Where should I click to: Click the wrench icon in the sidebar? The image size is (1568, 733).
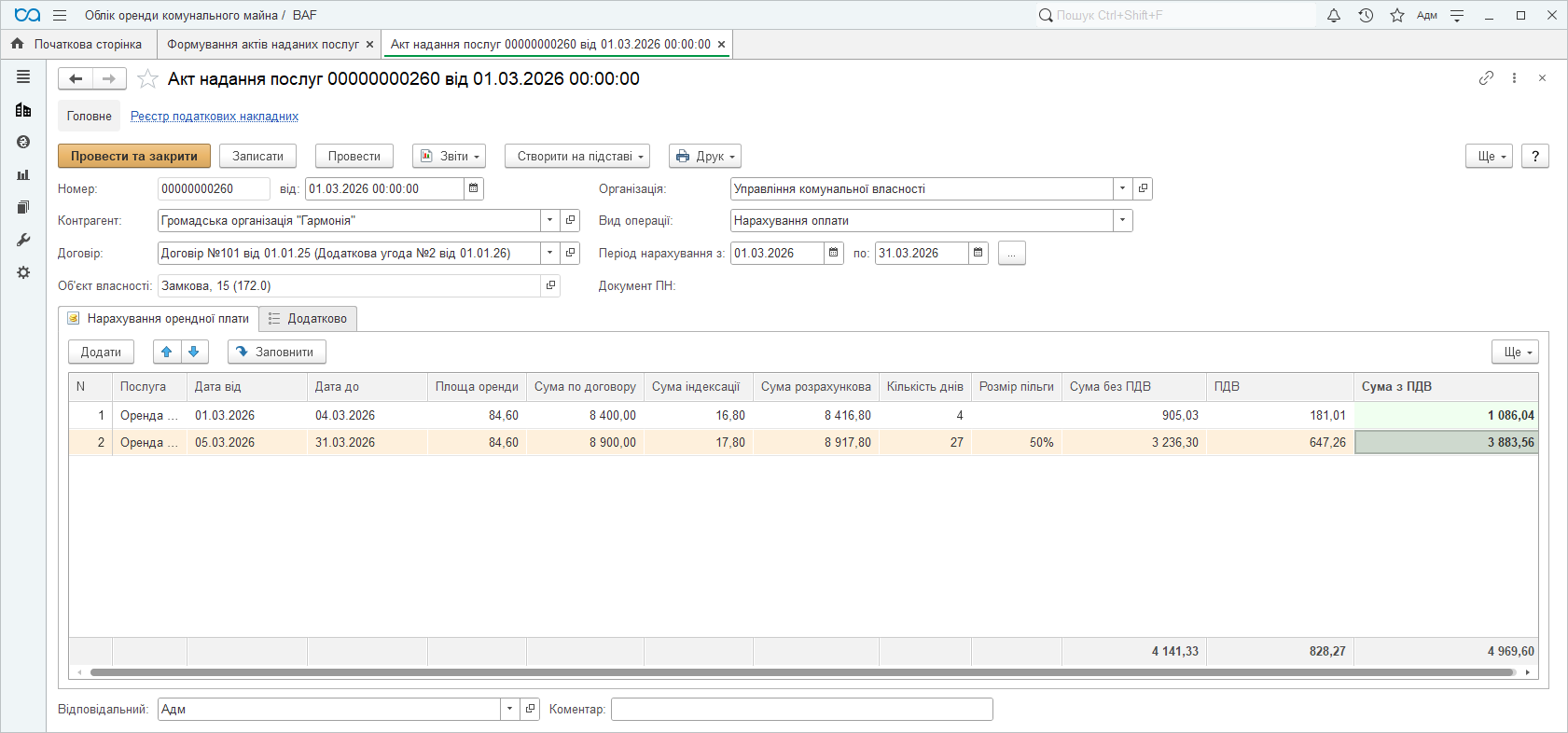[23, 240]
